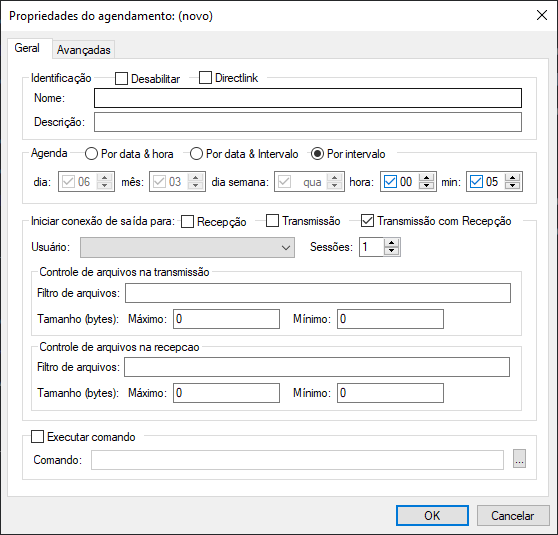Enable the Desabilitar checkbox
The width and height of the screenshot is (558, 535).
(121, 79)
